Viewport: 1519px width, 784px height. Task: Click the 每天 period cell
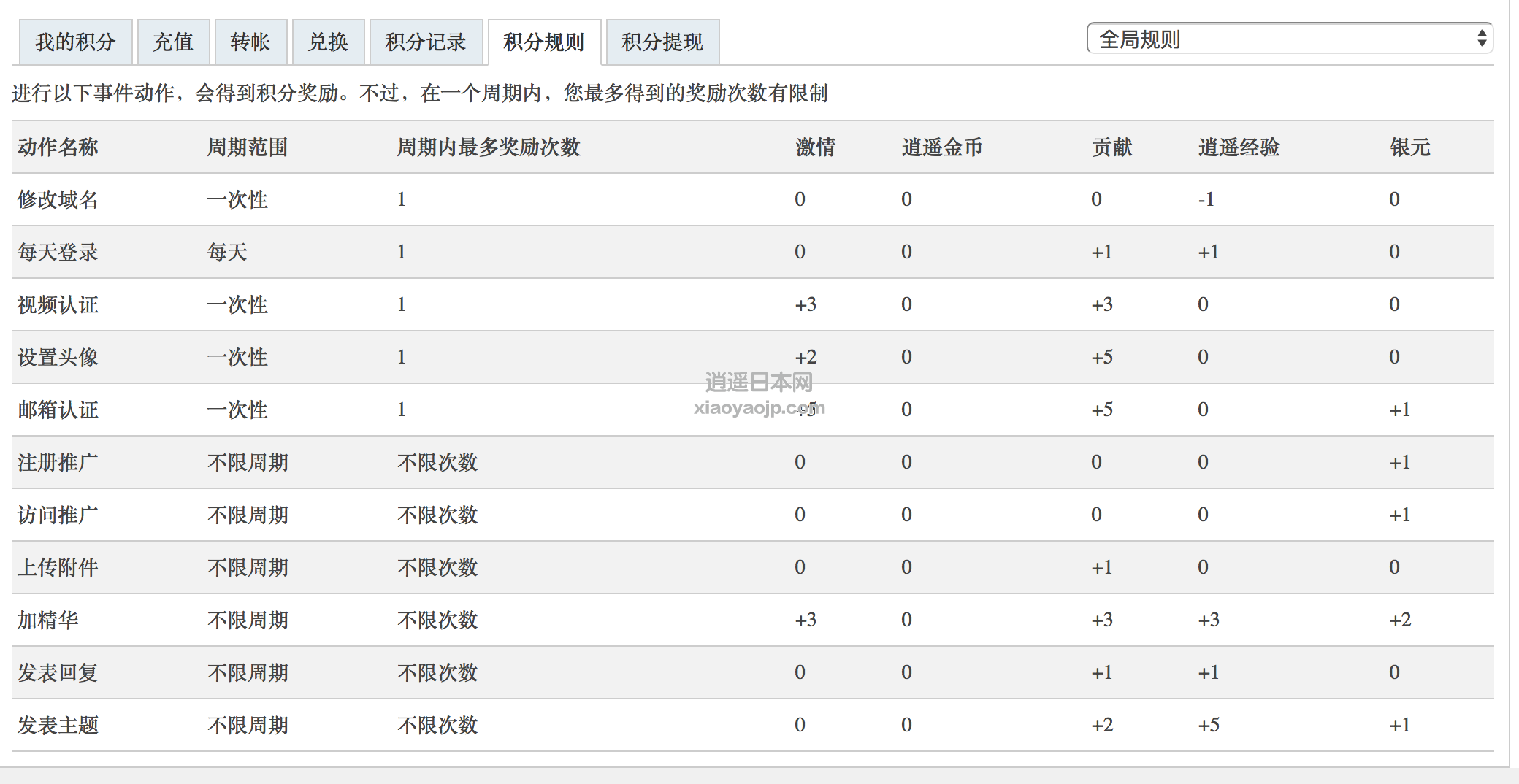point(227,252)
